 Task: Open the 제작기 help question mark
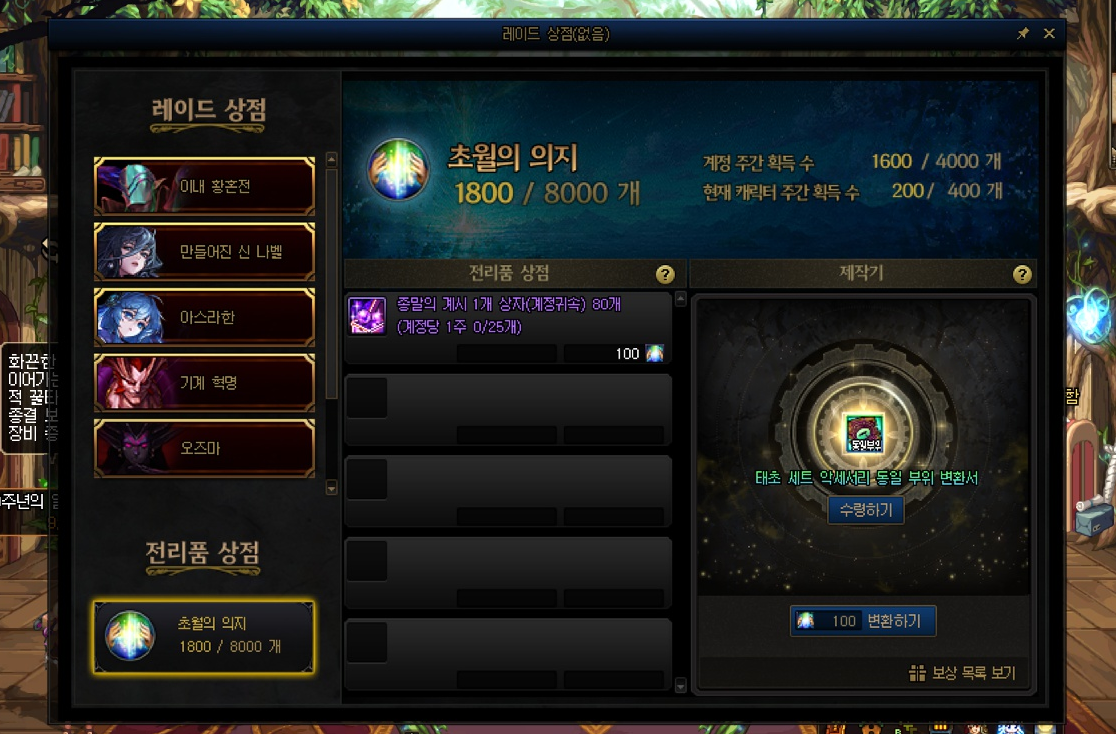click(x=1022, y=274)
